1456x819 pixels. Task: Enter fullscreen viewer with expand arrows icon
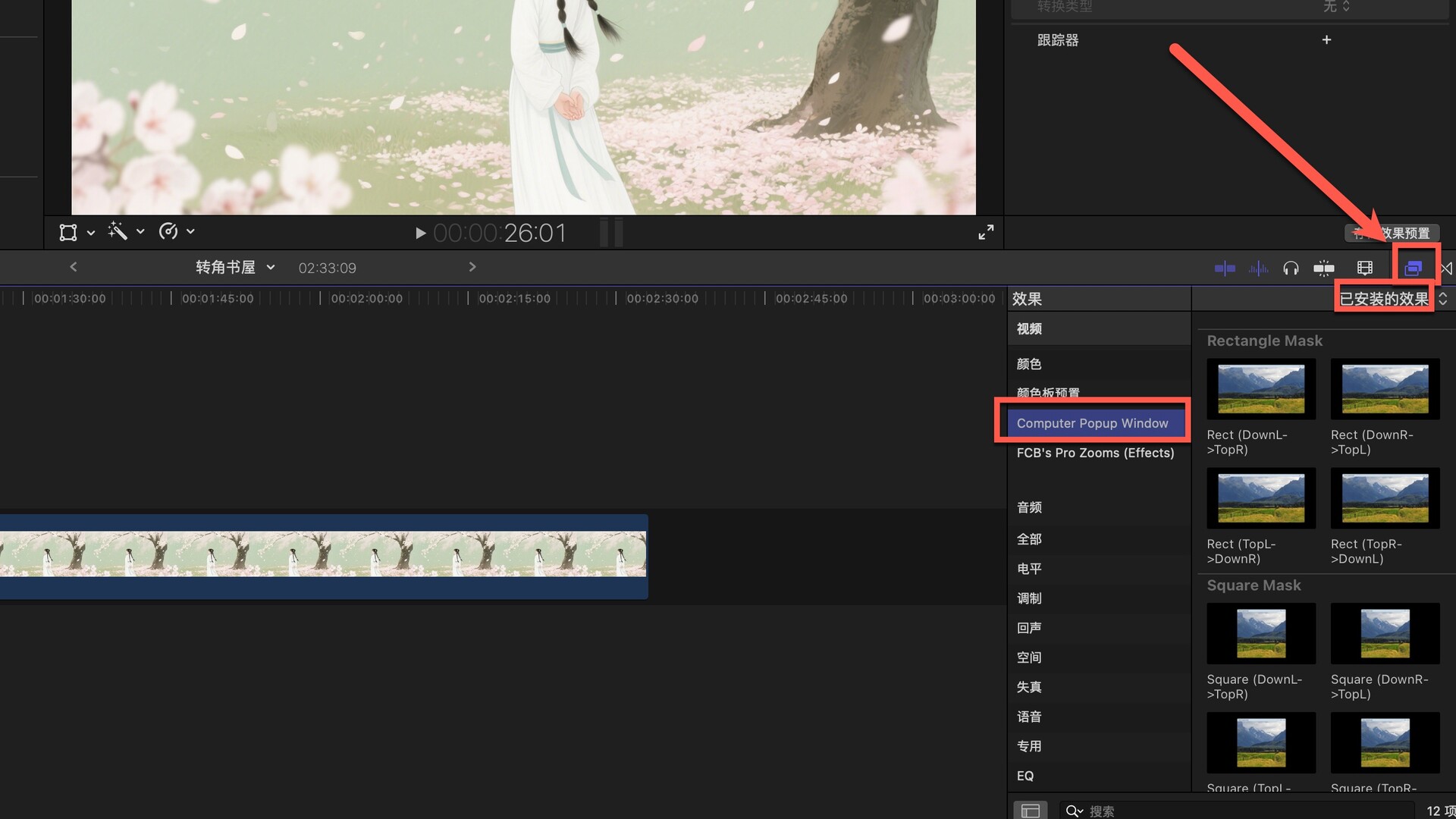coord(986,232)
